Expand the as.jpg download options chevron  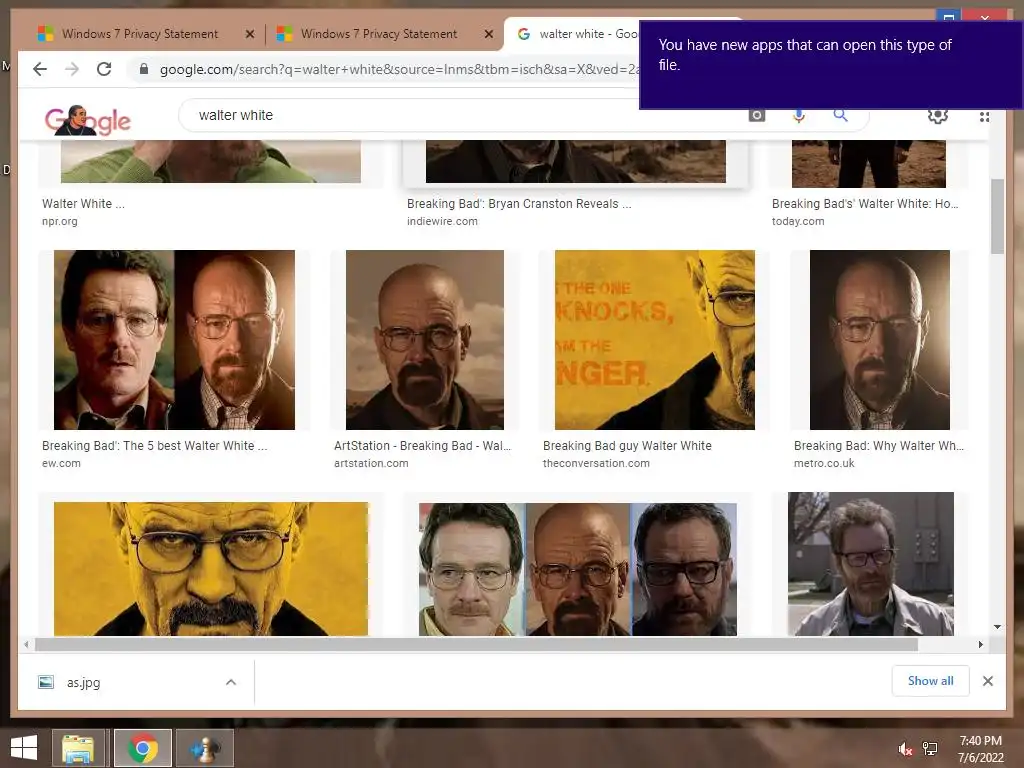coord(231,682)
